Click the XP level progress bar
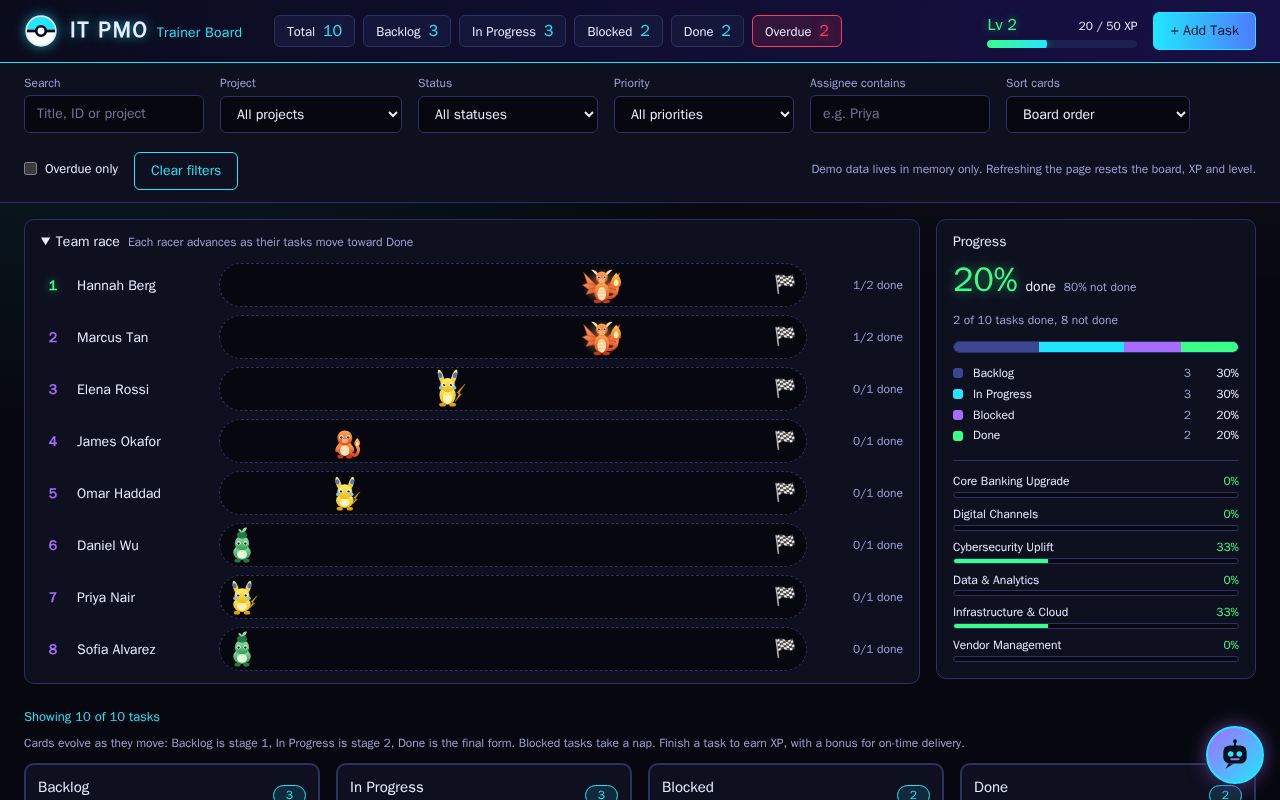 1062,44
